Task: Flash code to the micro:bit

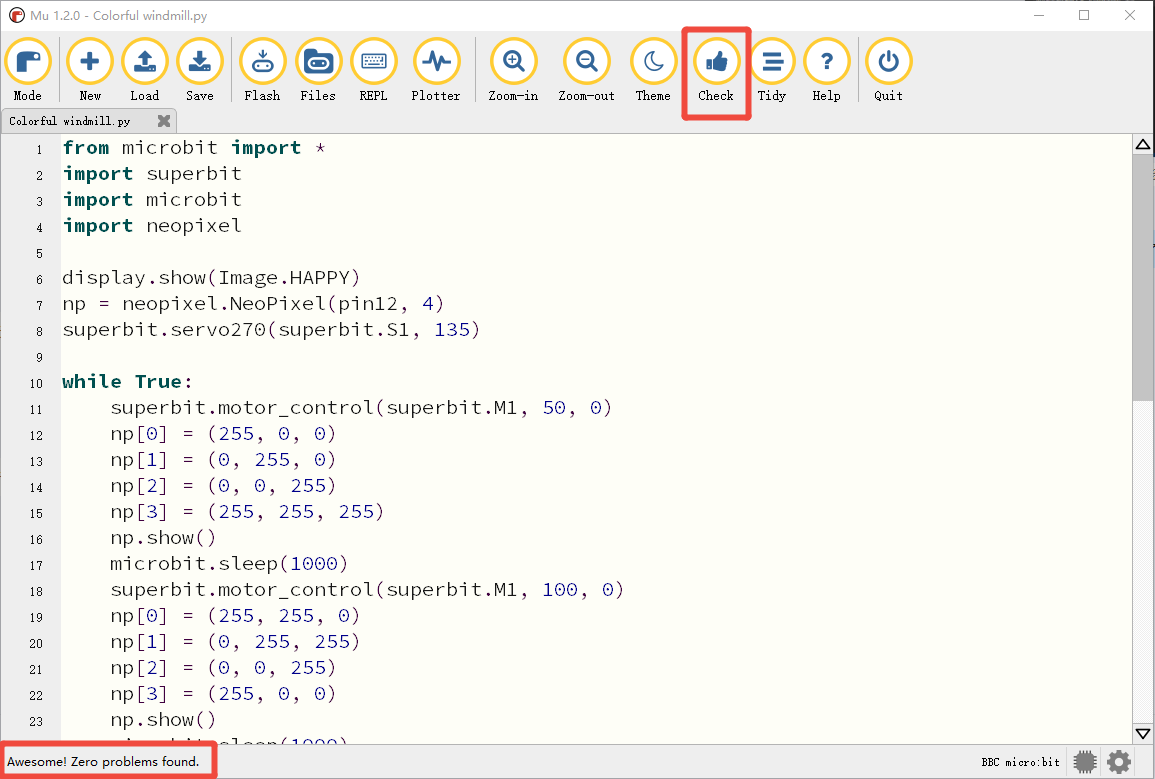Action: [x=262, y=71]
